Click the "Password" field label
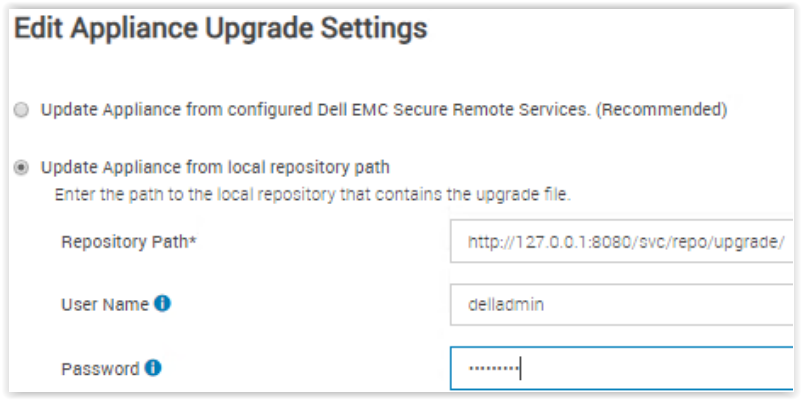Image resolution: width=802 pixels, height=400 pixels. [x=100, y=368]
